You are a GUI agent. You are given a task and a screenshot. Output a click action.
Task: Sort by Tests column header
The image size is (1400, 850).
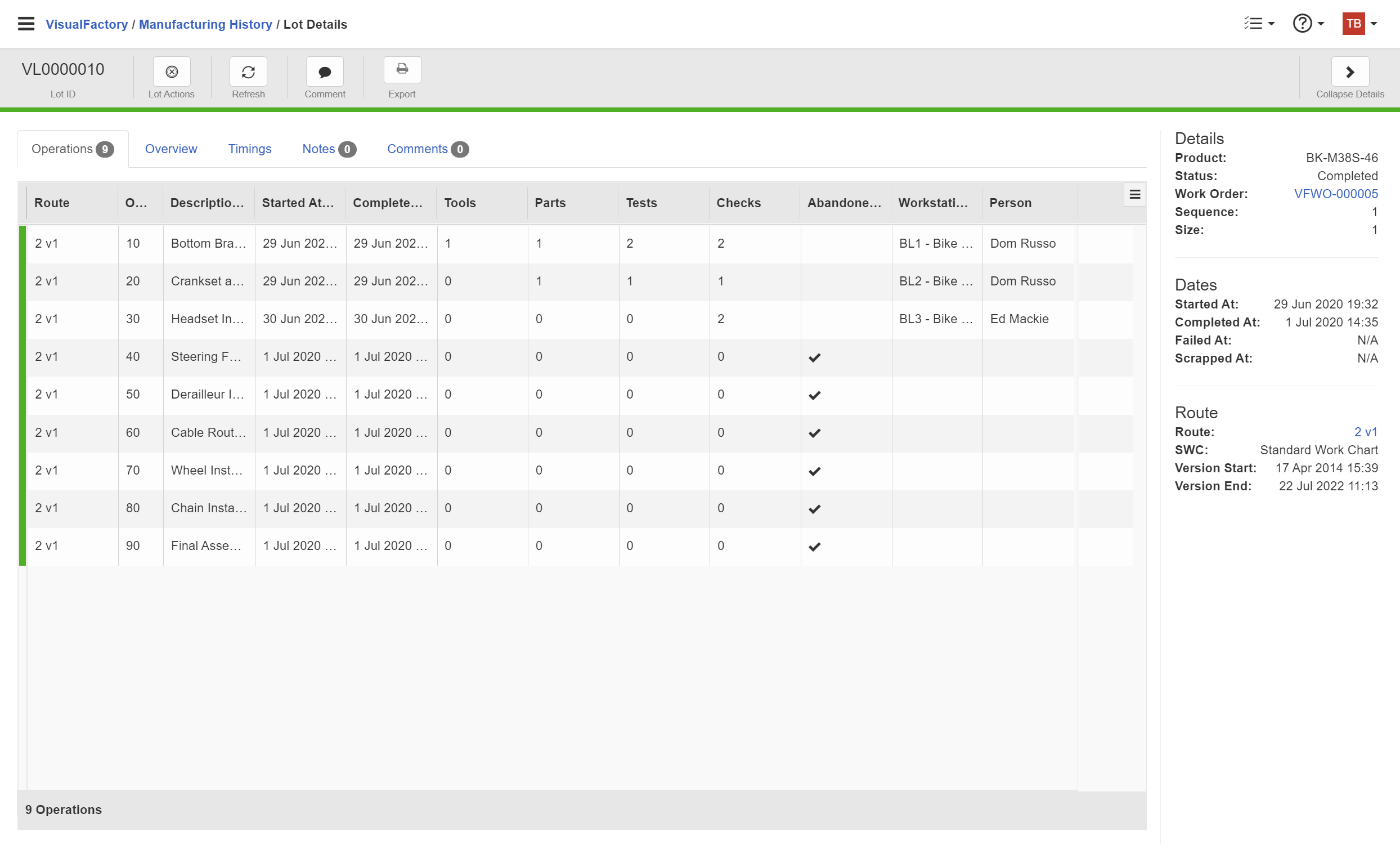[663, 203]
